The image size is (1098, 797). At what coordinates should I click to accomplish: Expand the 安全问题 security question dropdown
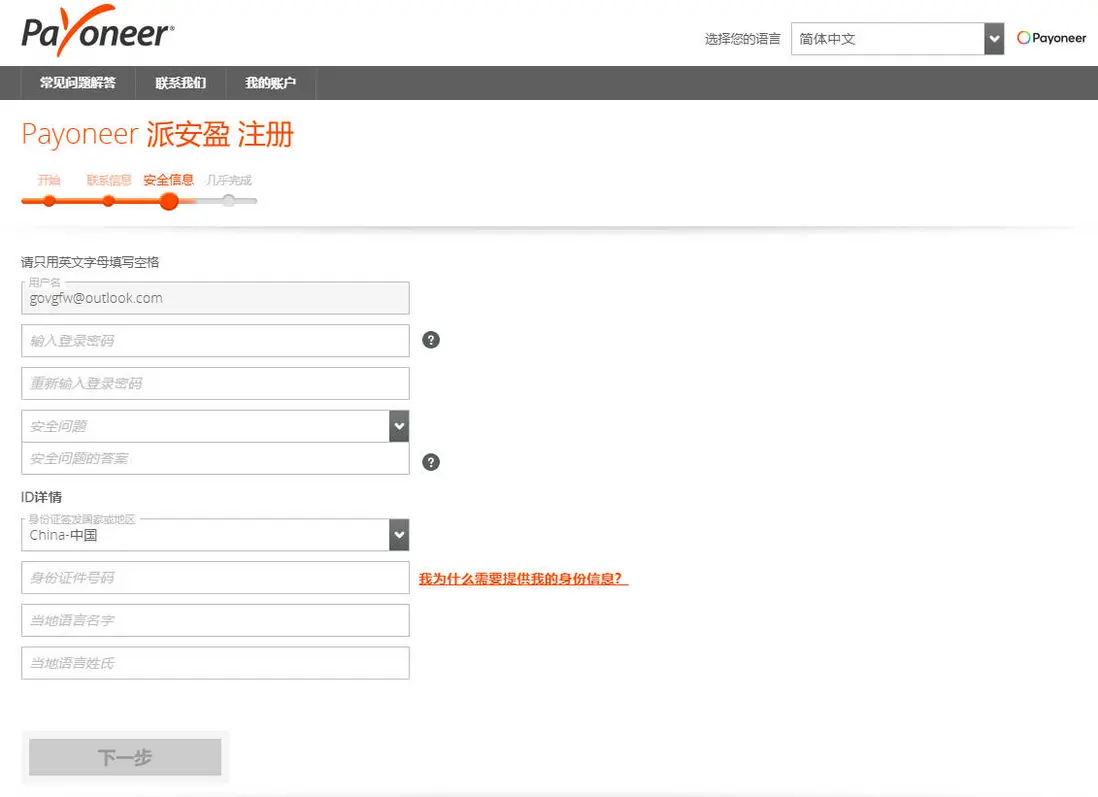215,426
